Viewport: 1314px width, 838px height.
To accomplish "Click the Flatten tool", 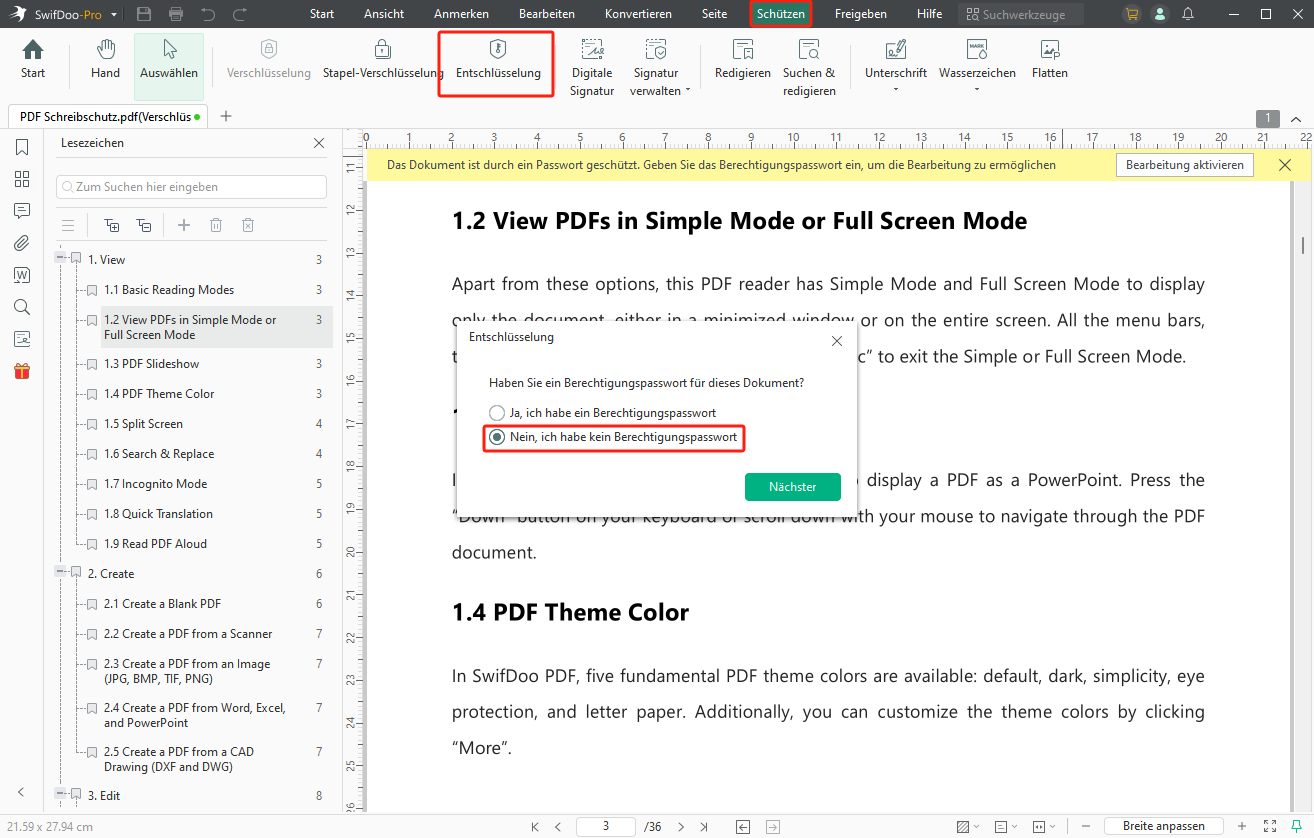I will 1050,59.
